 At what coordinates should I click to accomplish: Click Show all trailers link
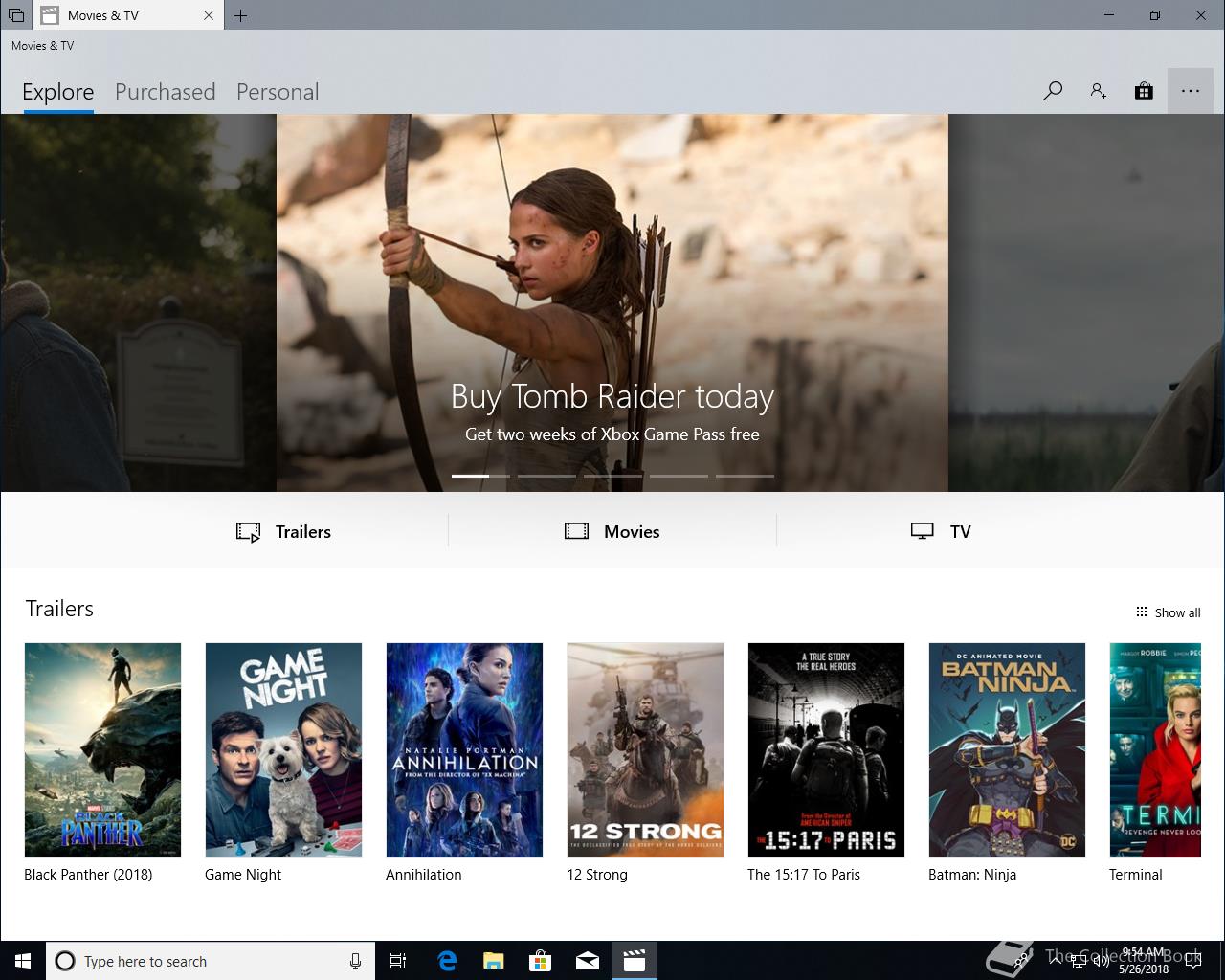pyautogui.click(x=1168, y=612)
